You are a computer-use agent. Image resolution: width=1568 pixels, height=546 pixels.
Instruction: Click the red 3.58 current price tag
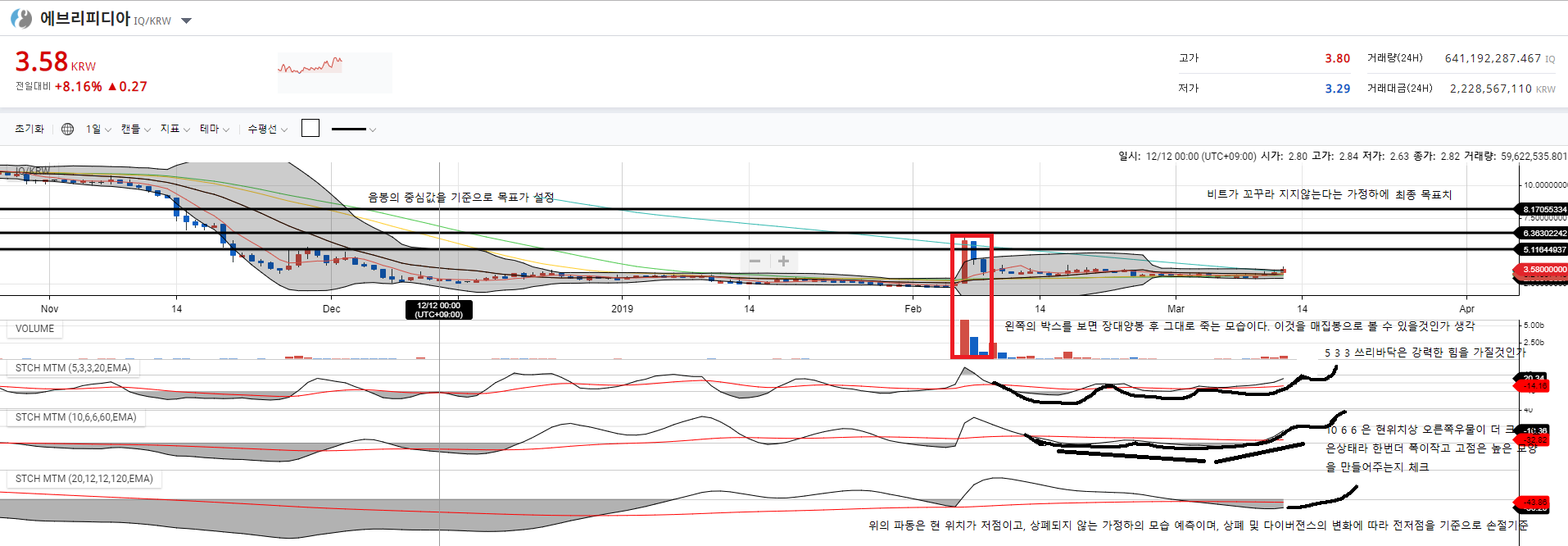click(x=1543, y=269)
